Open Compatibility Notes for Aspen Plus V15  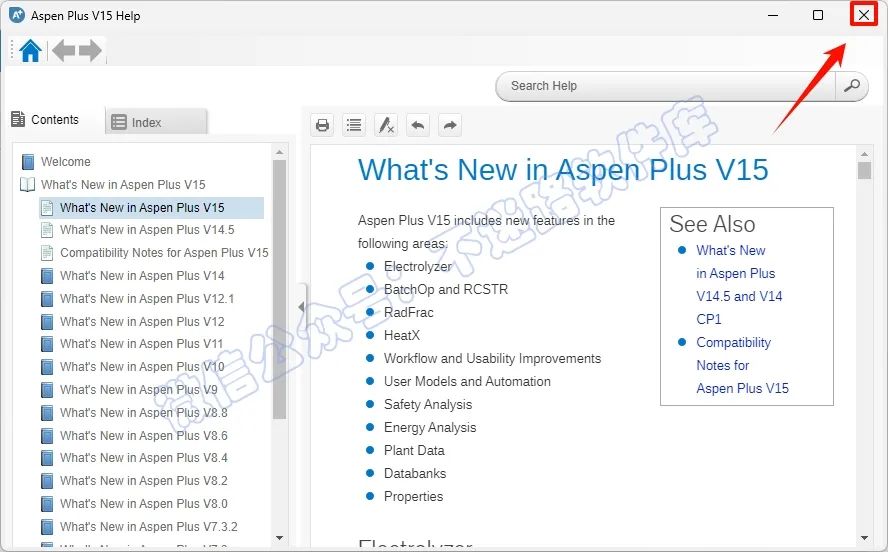[164, 253]
